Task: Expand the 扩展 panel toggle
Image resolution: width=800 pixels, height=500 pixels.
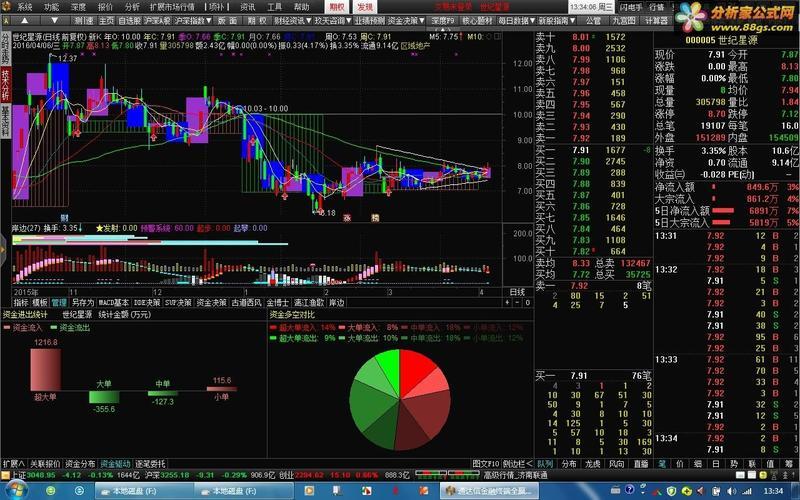Action: click(13, 464)
